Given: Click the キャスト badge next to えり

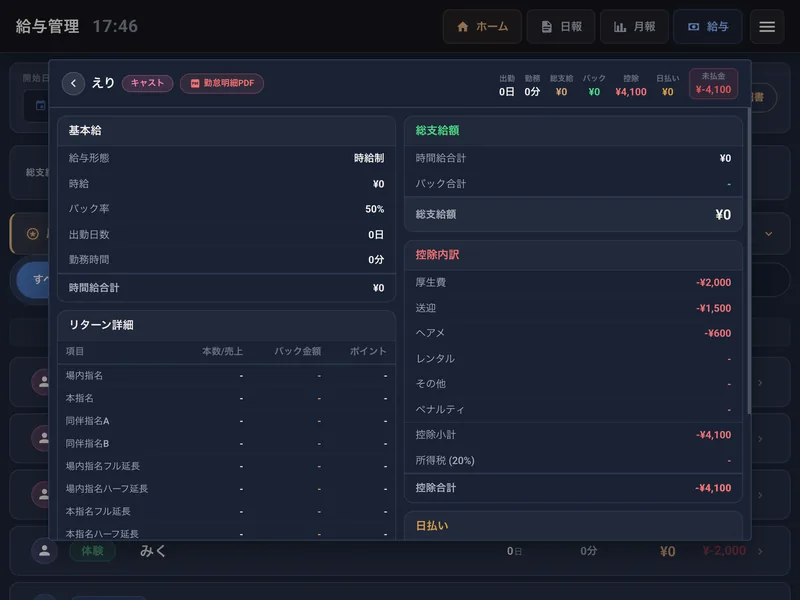Looking at the screenshot, I should click(148, 84).
